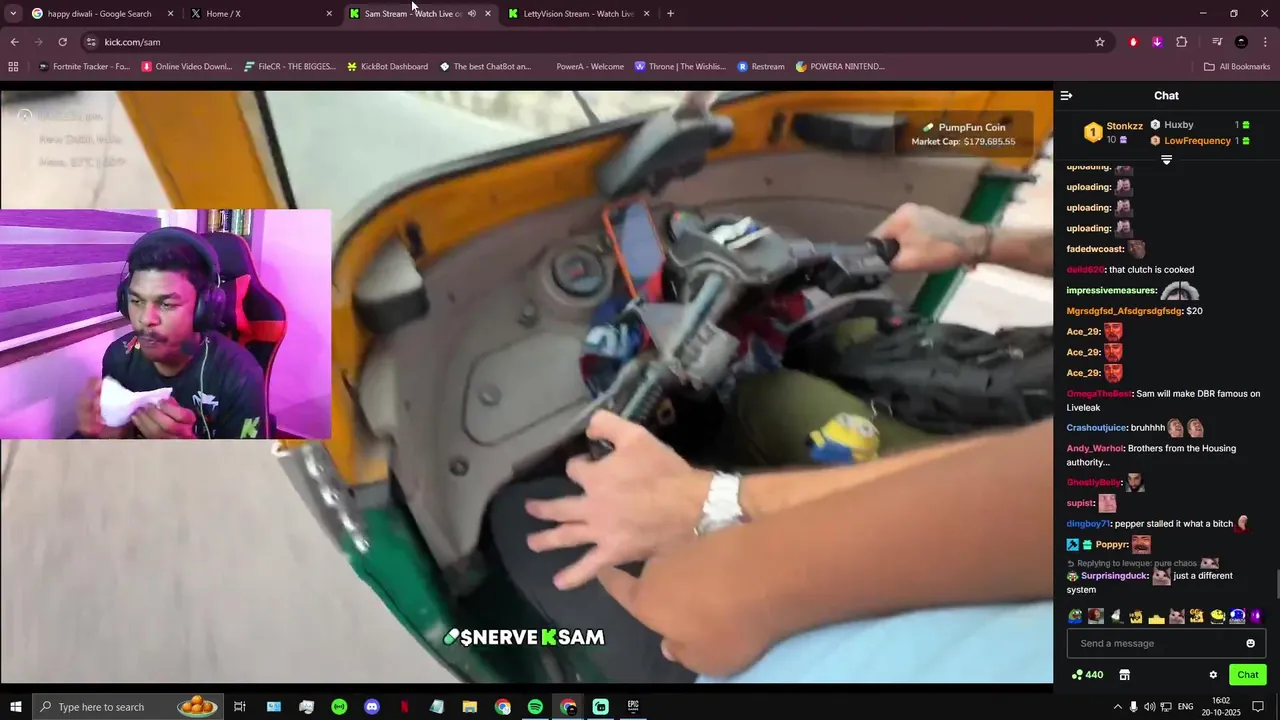Open the Extensions puzzle icon
Viewport: 1280px width, 720px height.
point(1181,42)
